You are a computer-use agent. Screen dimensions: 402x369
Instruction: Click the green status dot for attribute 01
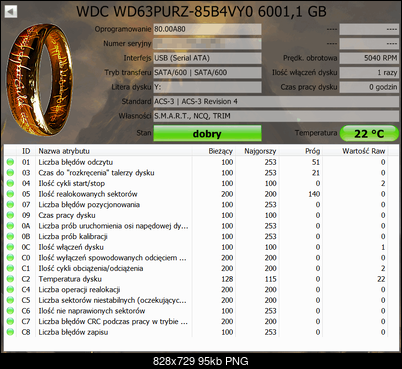point(10,162)
